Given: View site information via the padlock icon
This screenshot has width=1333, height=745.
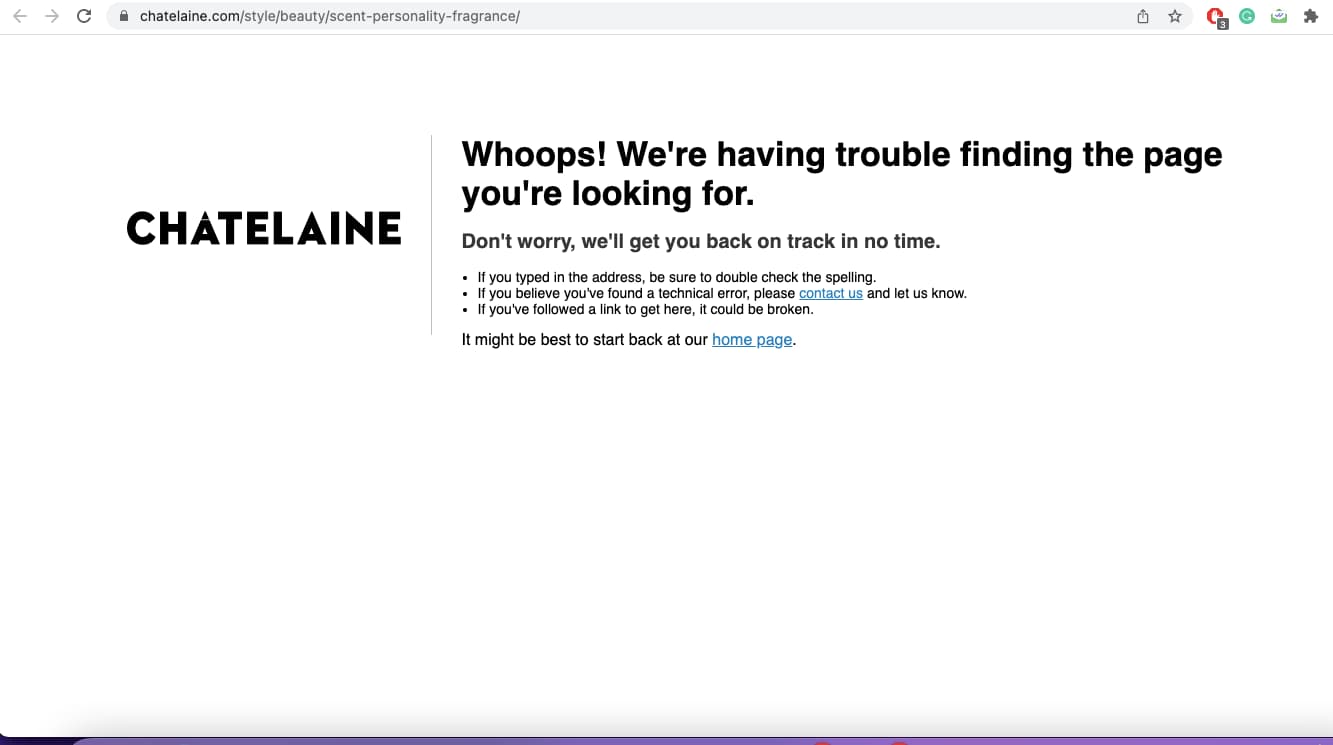Looking at the screenshot, I should 124,16.
